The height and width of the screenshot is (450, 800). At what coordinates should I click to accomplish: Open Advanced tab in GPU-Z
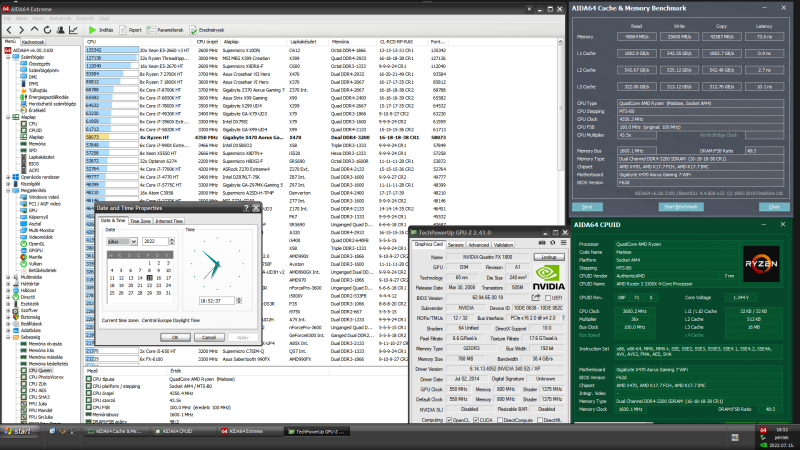point(479,245)
